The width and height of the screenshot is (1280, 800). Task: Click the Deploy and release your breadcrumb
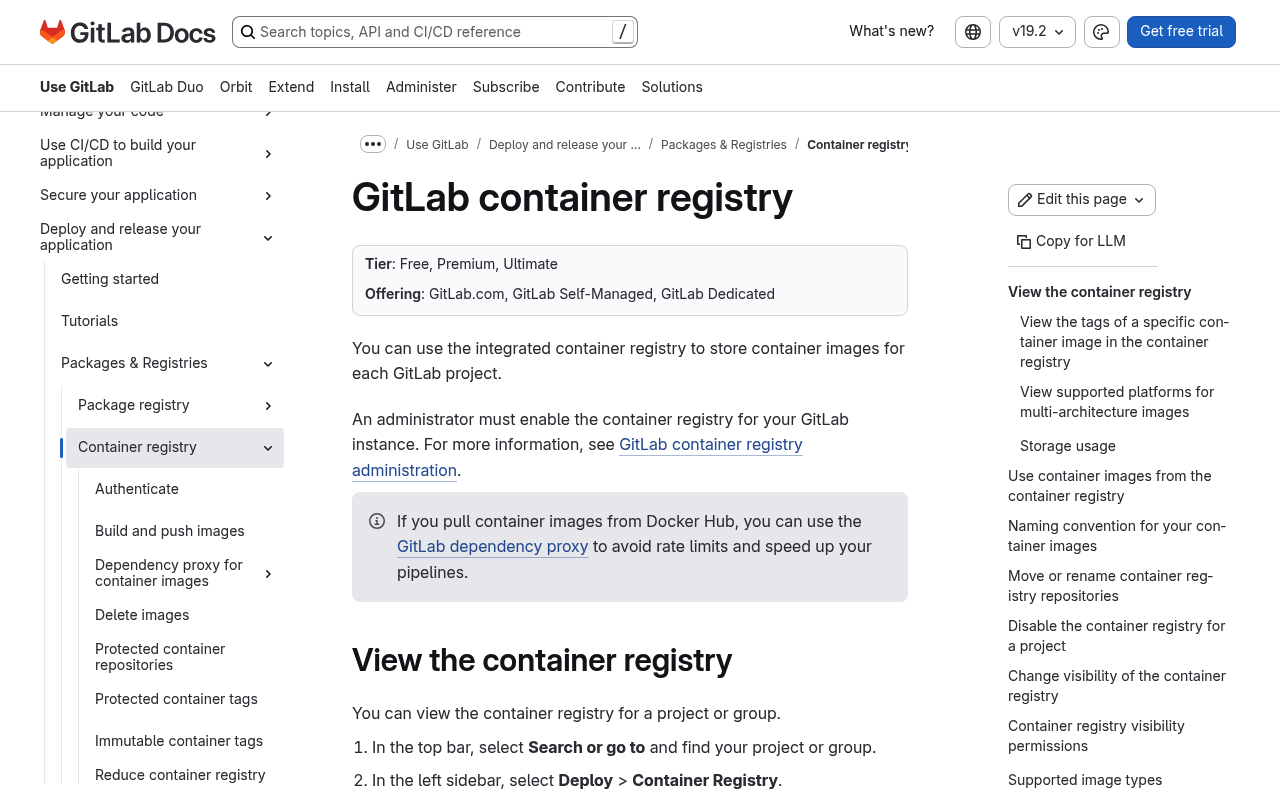click(565, 145)
